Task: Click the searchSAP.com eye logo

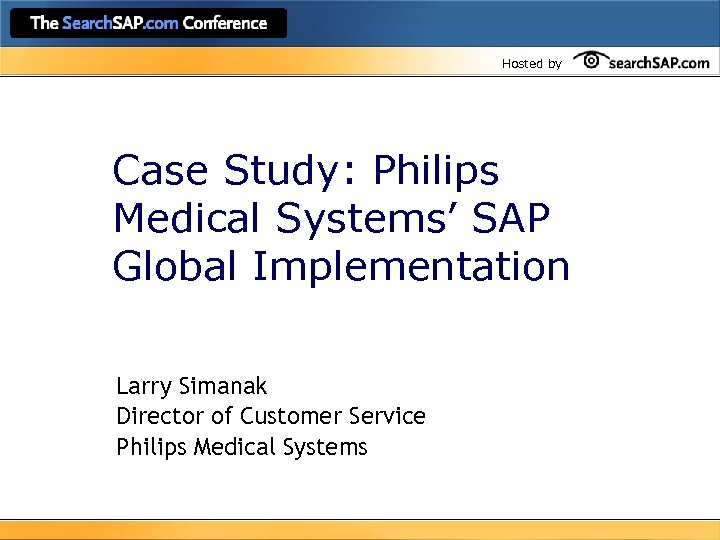Action: click(x=641, y=61)
